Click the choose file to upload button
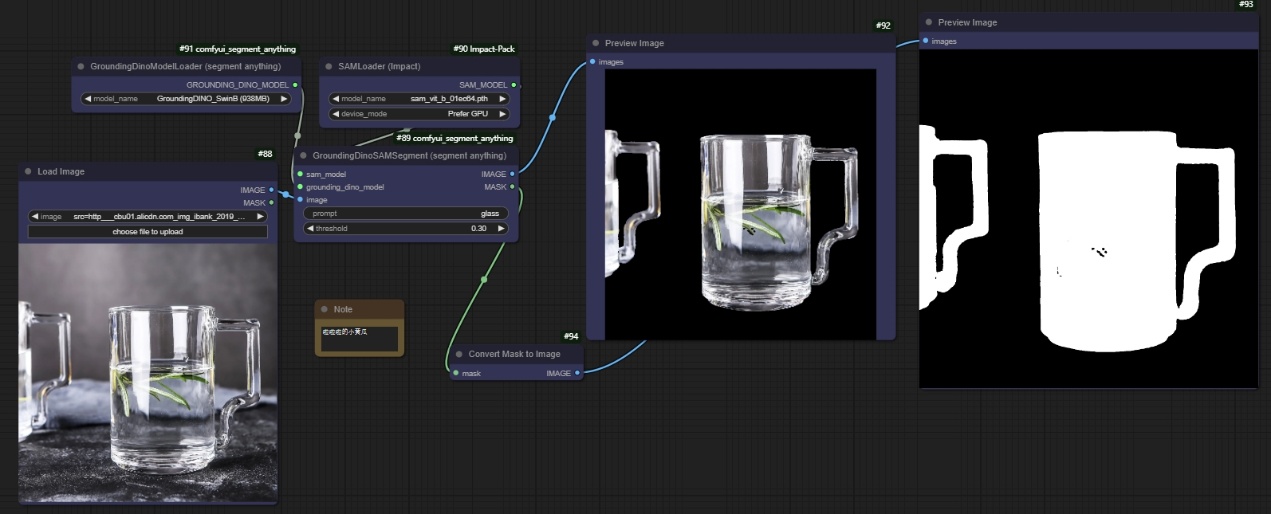1271x514 pixels. click(x=148, y=232)
